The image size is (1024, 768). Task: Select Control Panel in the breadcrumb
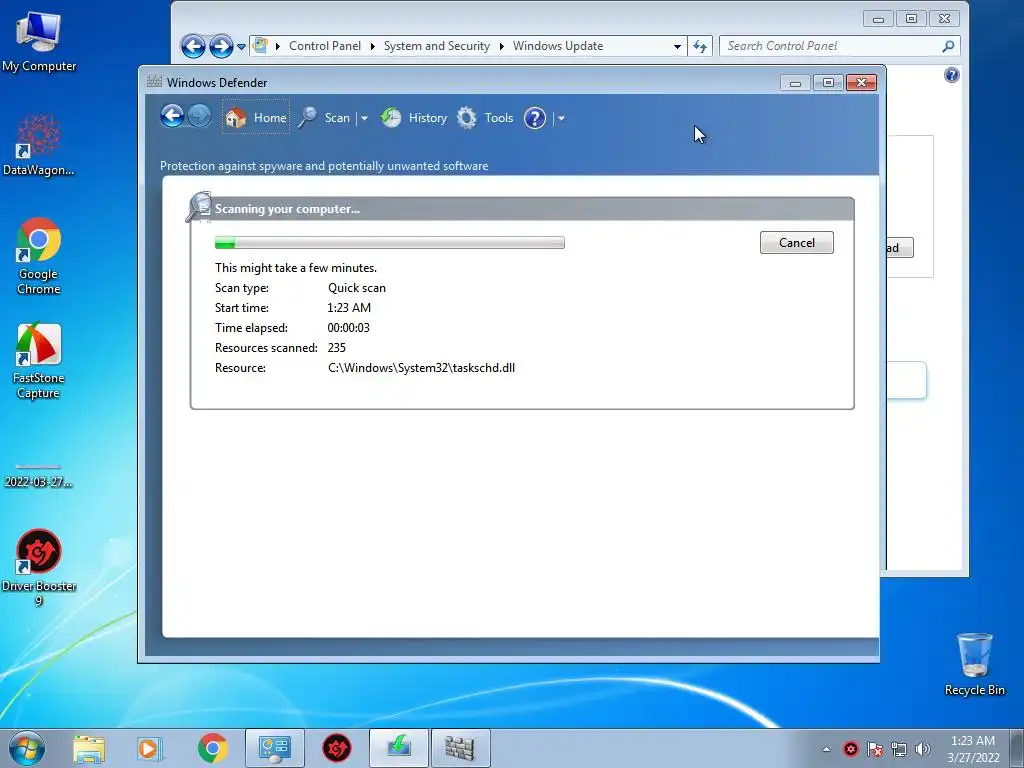[x=325, y=46]
